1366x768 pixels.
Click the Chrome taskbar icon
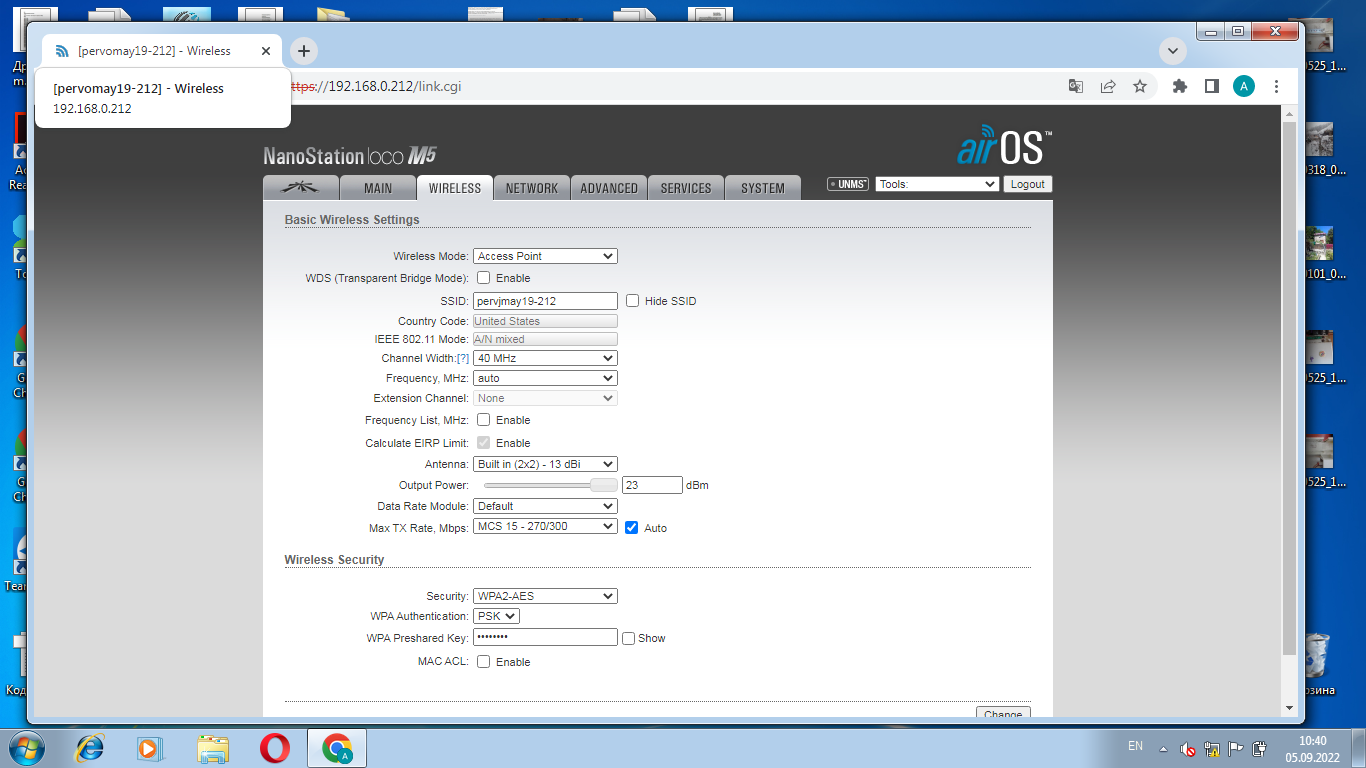click(337, 748)
